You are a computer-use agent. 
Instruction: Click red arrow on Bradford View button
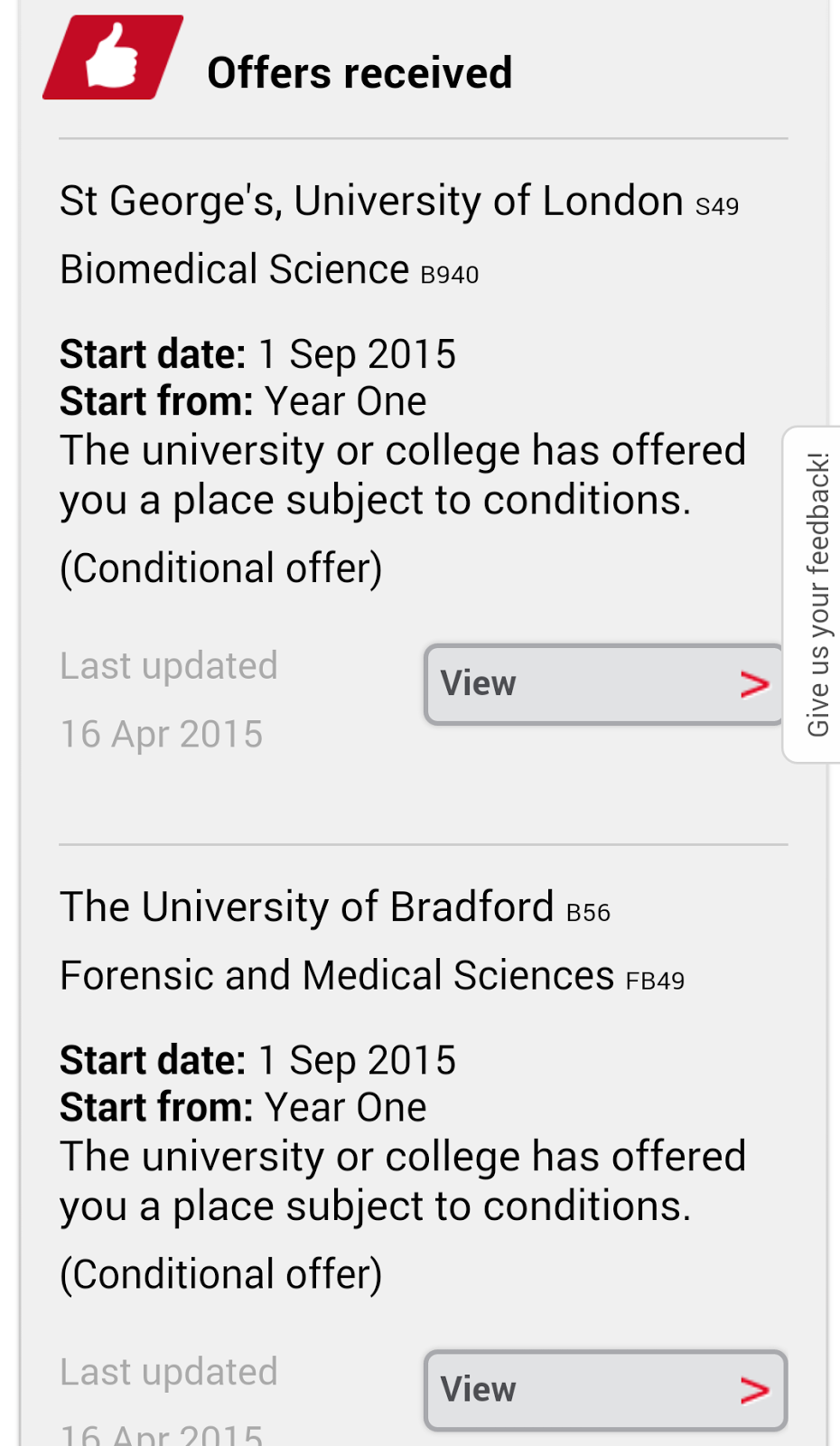tap(754, 1391)
